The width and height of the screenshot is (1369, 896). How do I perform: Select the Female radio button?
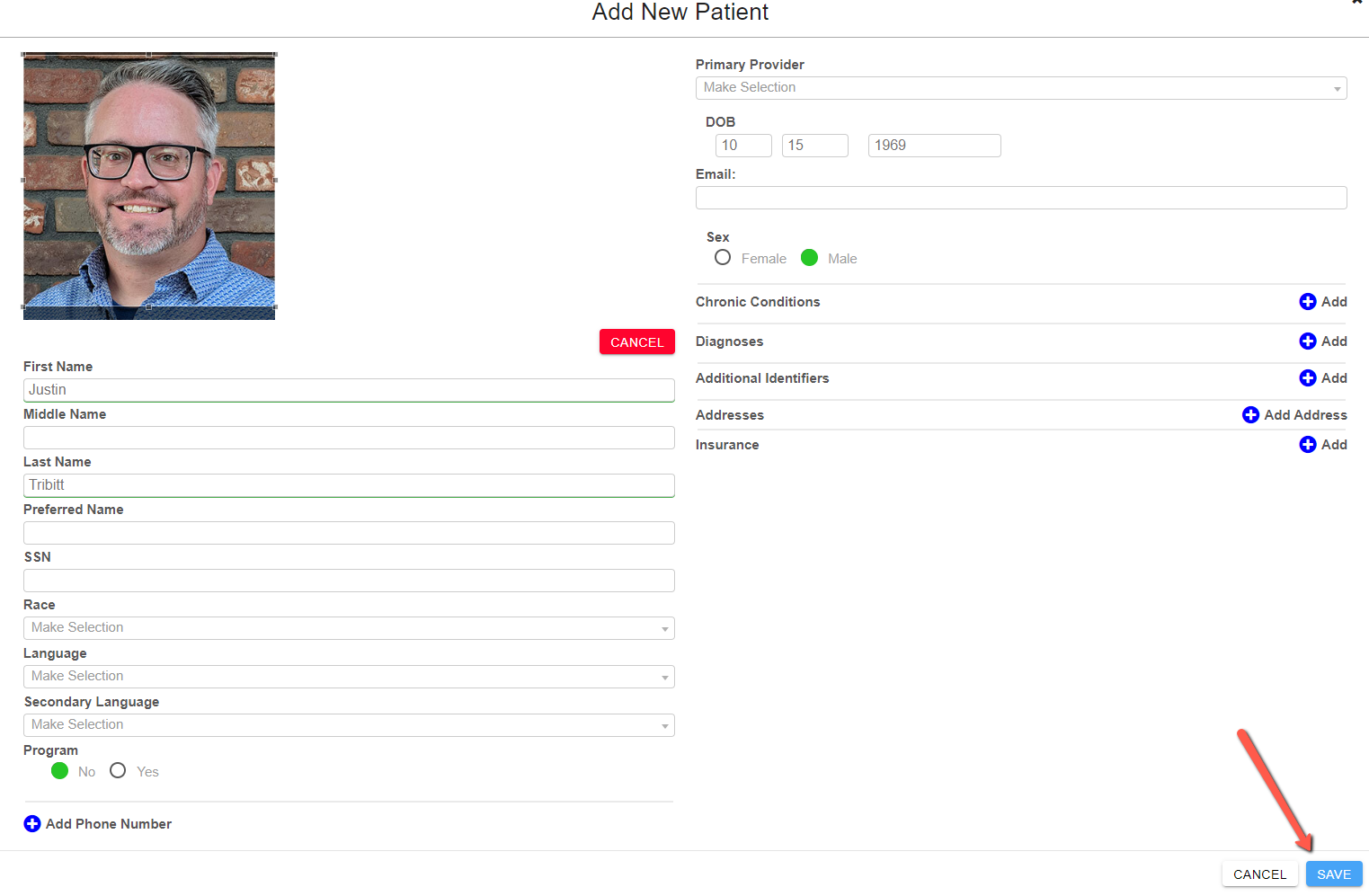pos(723,258)
